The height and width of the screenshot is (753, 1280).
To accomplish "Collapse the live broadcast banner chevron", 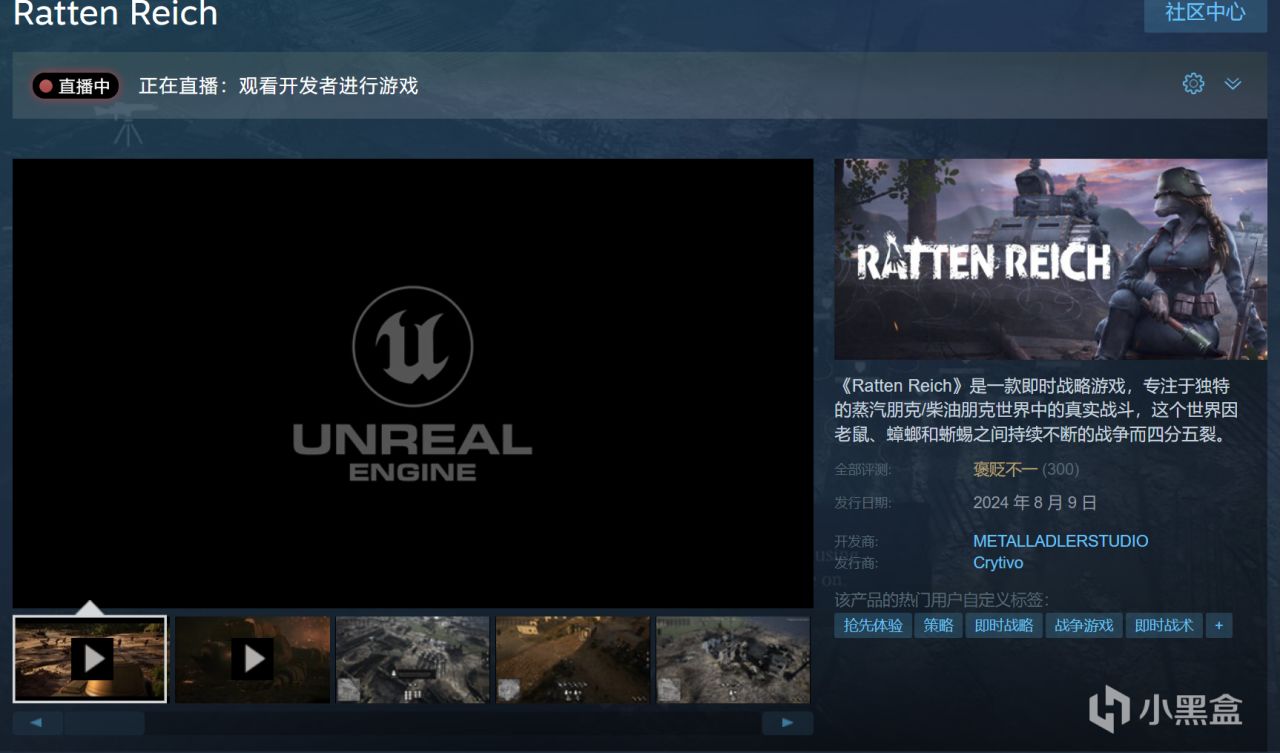I will click(1233, 84).
